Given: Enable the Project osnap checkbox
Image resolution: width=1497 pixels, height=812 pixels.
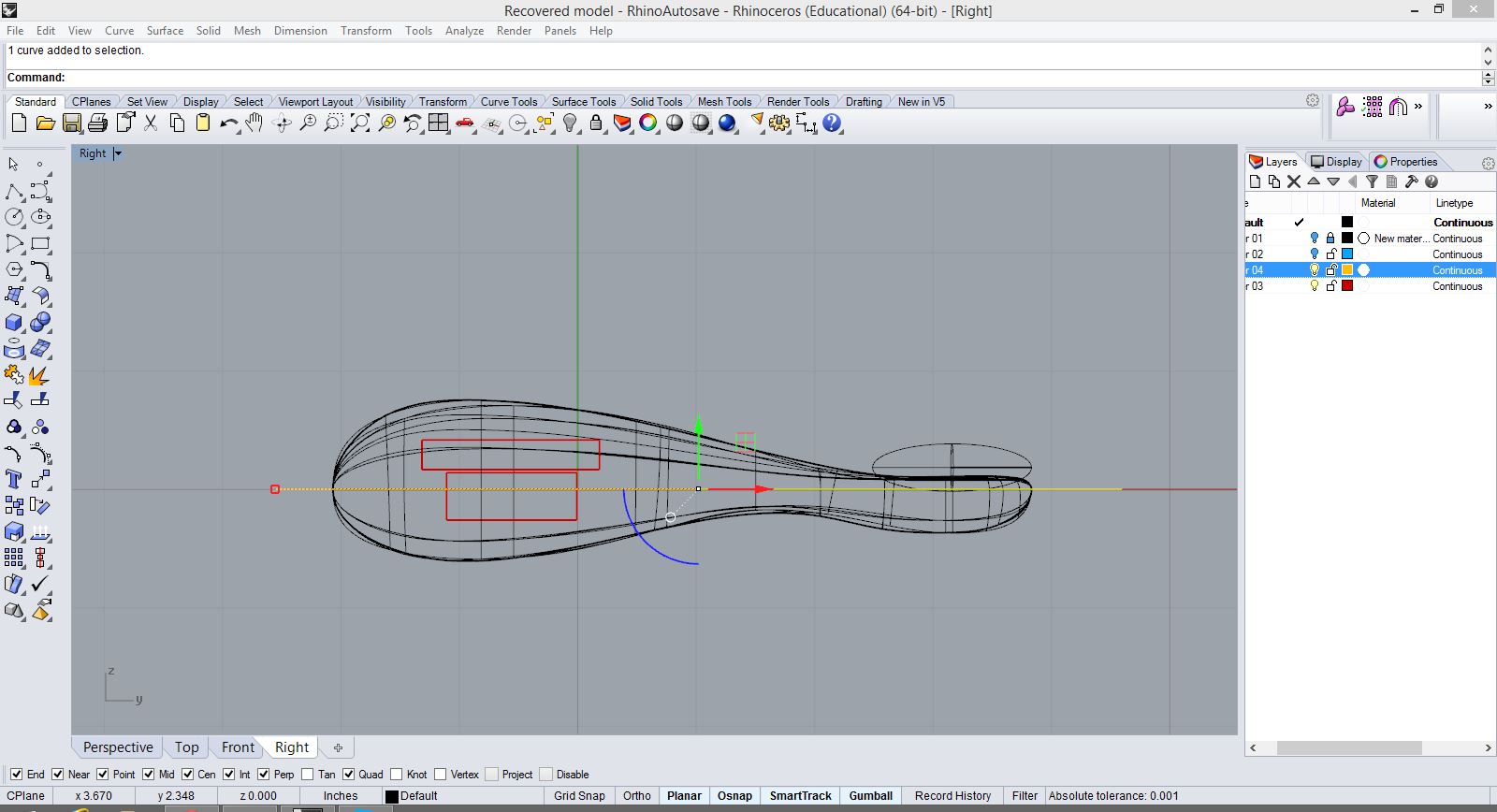Looking at the screenshot, I should click(491, 775).
